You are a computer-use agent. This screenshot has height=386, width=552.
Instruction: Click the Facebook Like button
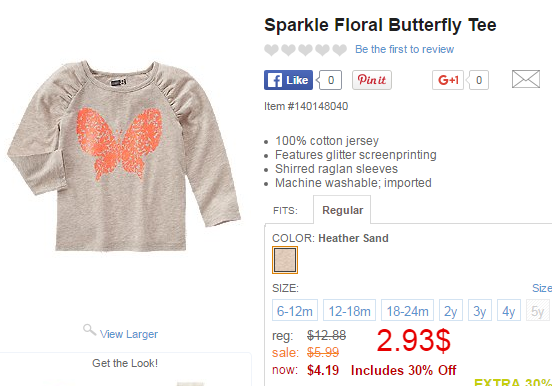click(x=288, y=80)
